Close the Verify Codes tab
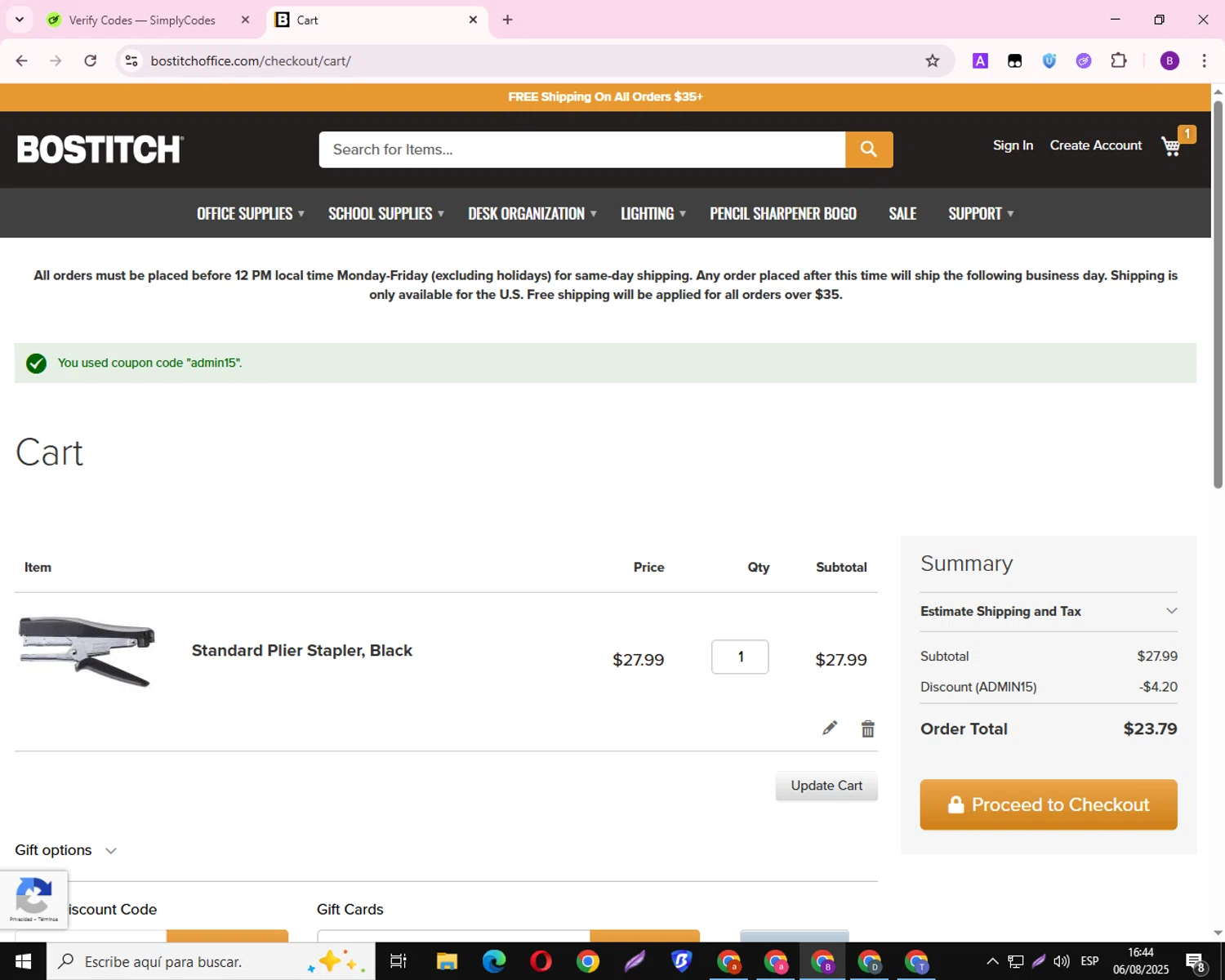This screenshot has width=1225, height=980. point(245,20)
